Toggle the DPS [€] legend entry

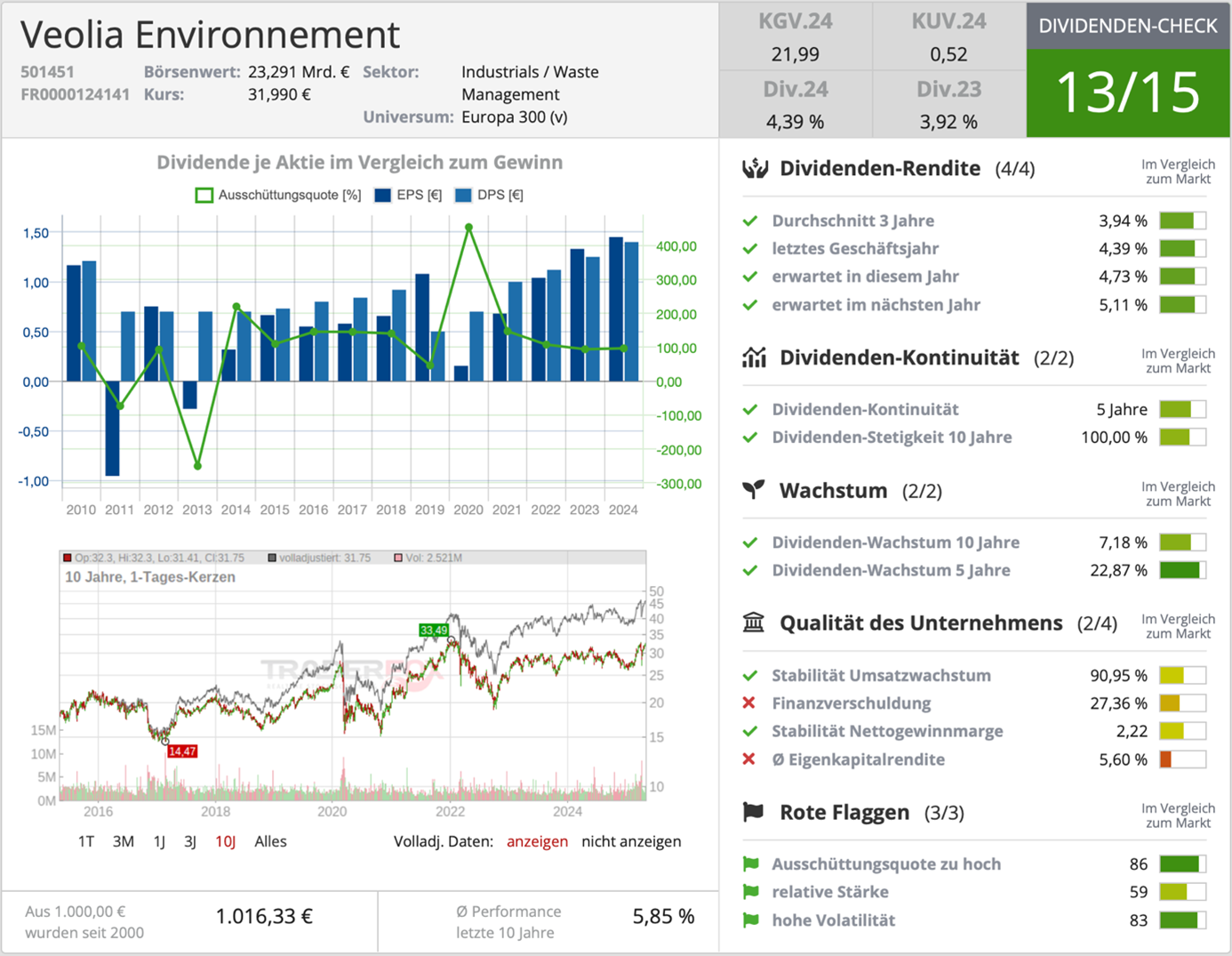pos(489,195)
